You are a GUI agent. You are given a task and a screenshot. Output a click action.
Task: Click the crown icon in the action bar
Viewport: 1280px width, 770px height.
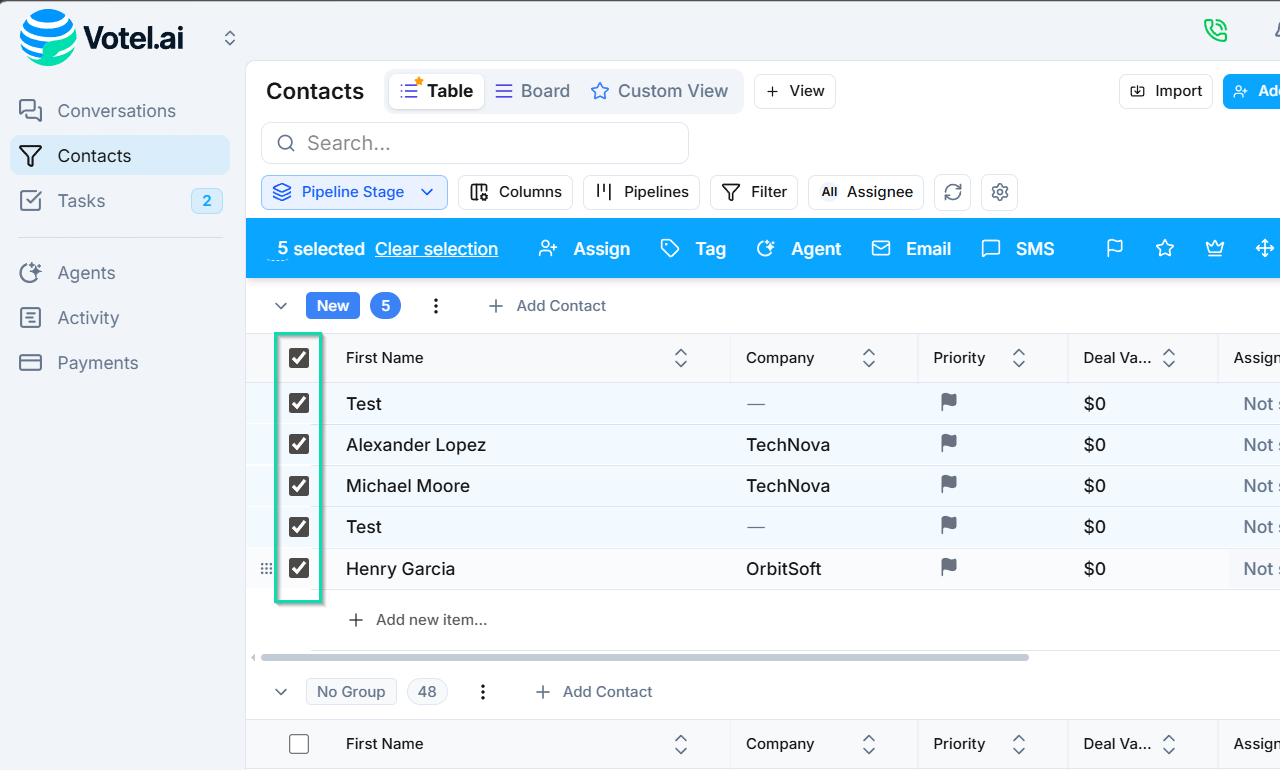1214,248
